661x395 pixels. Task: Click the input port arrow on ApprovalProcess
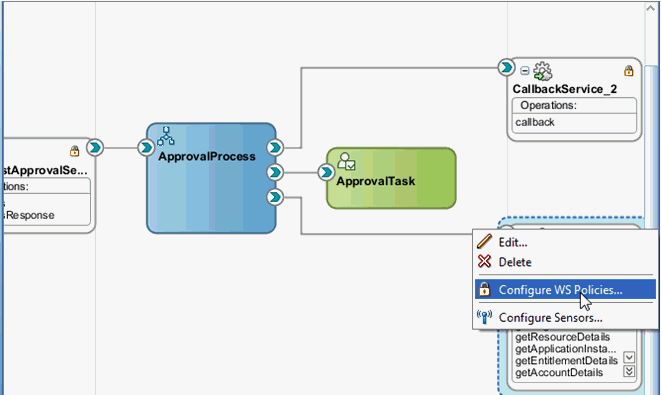pyautogui.click(x=146, y=148)
